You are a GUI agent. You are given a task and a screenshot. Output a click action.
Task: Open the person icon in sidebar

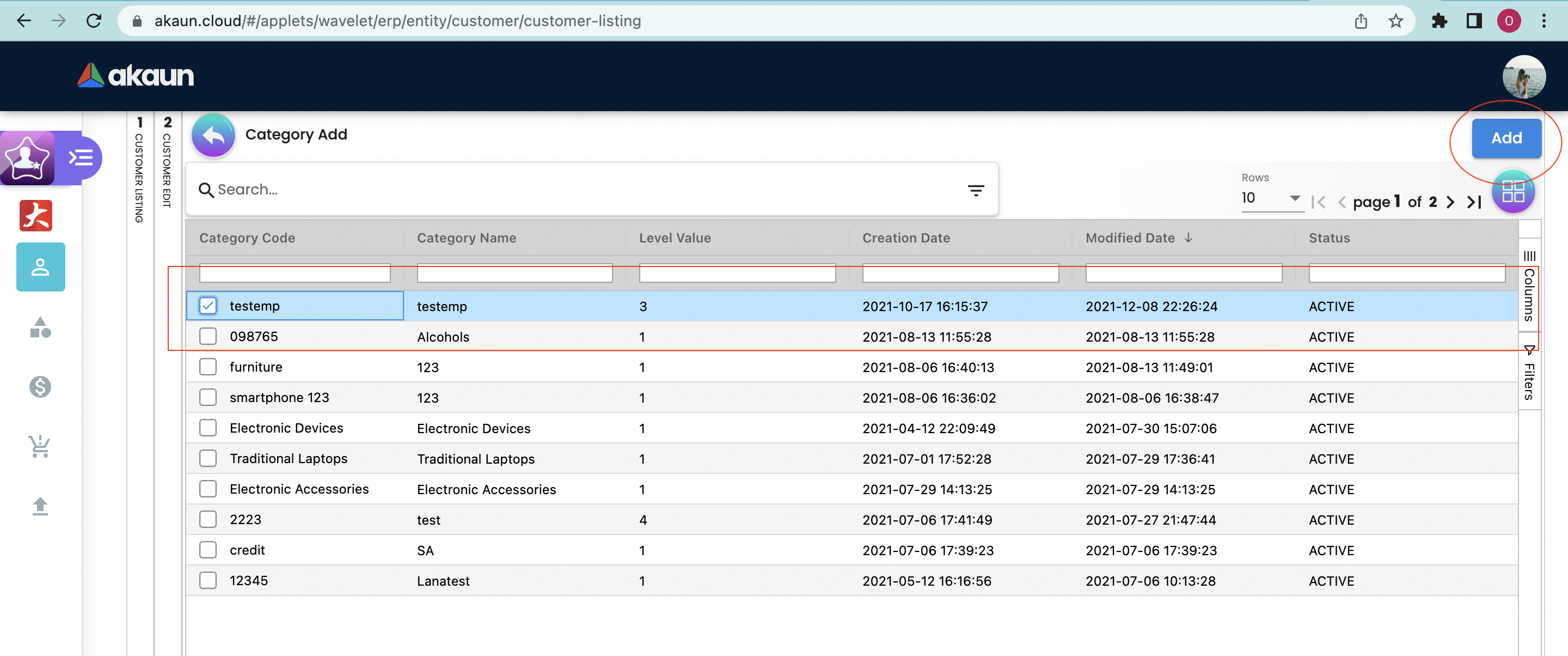(40, 267)
